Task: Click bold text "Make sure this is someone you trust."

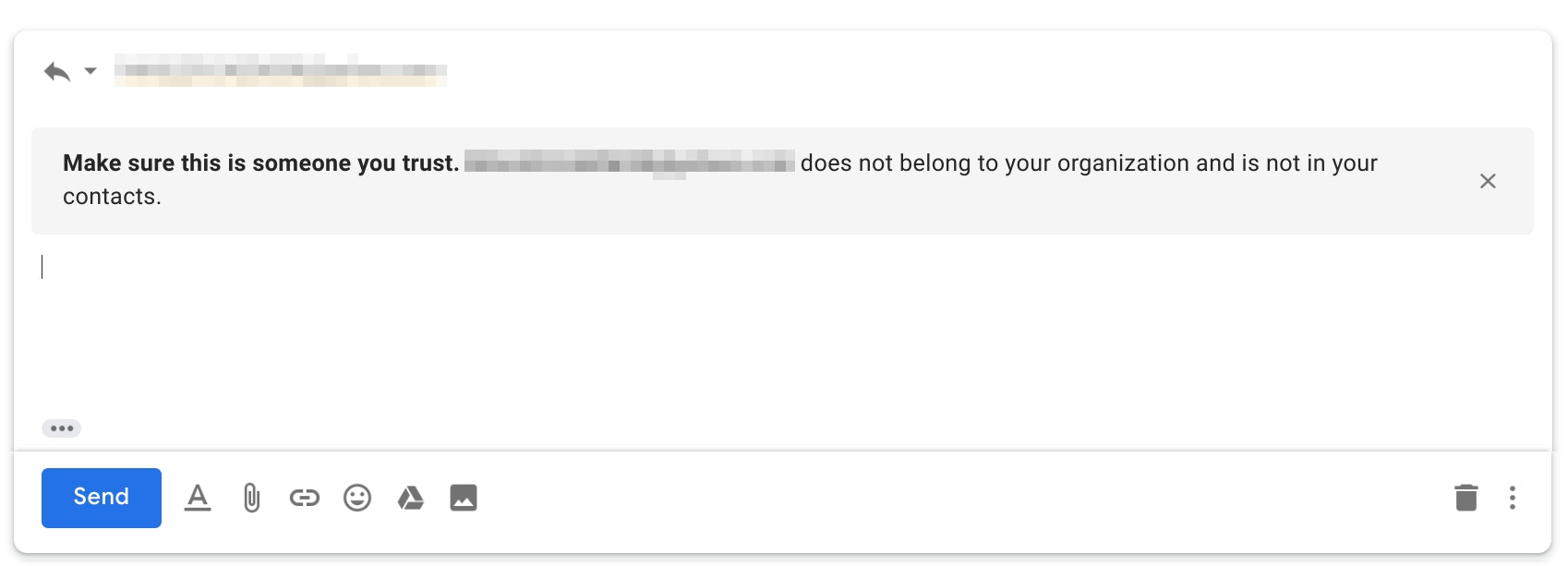Action: coord(261,163)
